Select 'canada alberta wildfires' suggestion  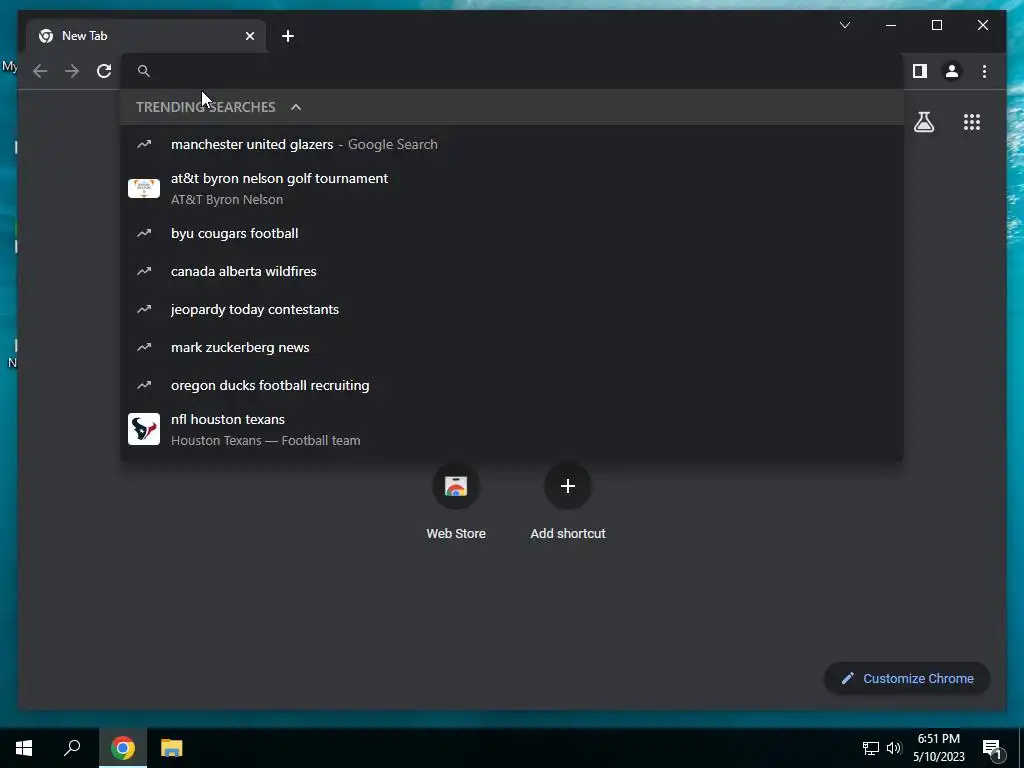tap(511, 272)
